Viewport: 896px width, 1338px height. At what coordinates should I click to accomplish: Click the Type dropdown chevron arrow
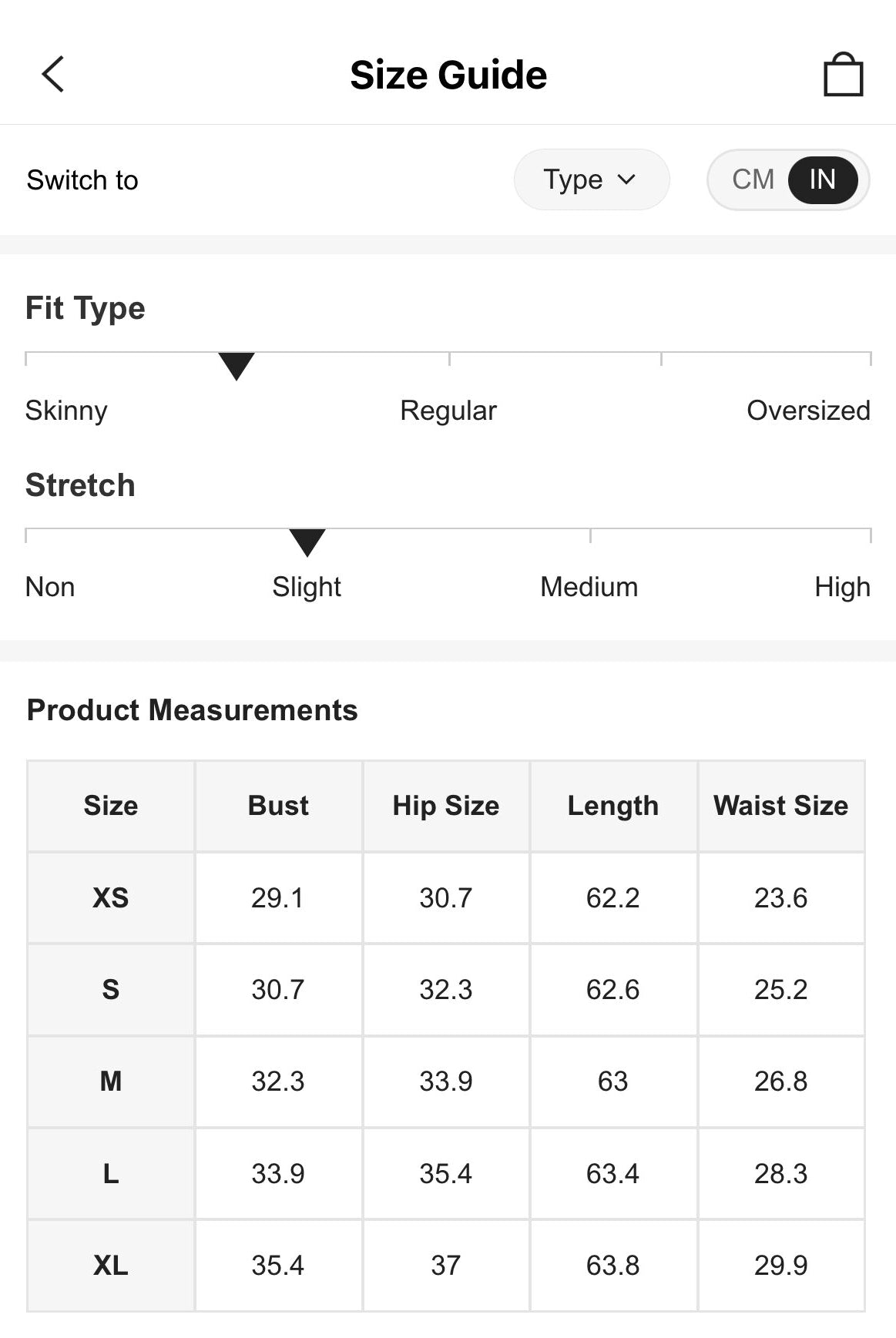(x=627, y=179)
